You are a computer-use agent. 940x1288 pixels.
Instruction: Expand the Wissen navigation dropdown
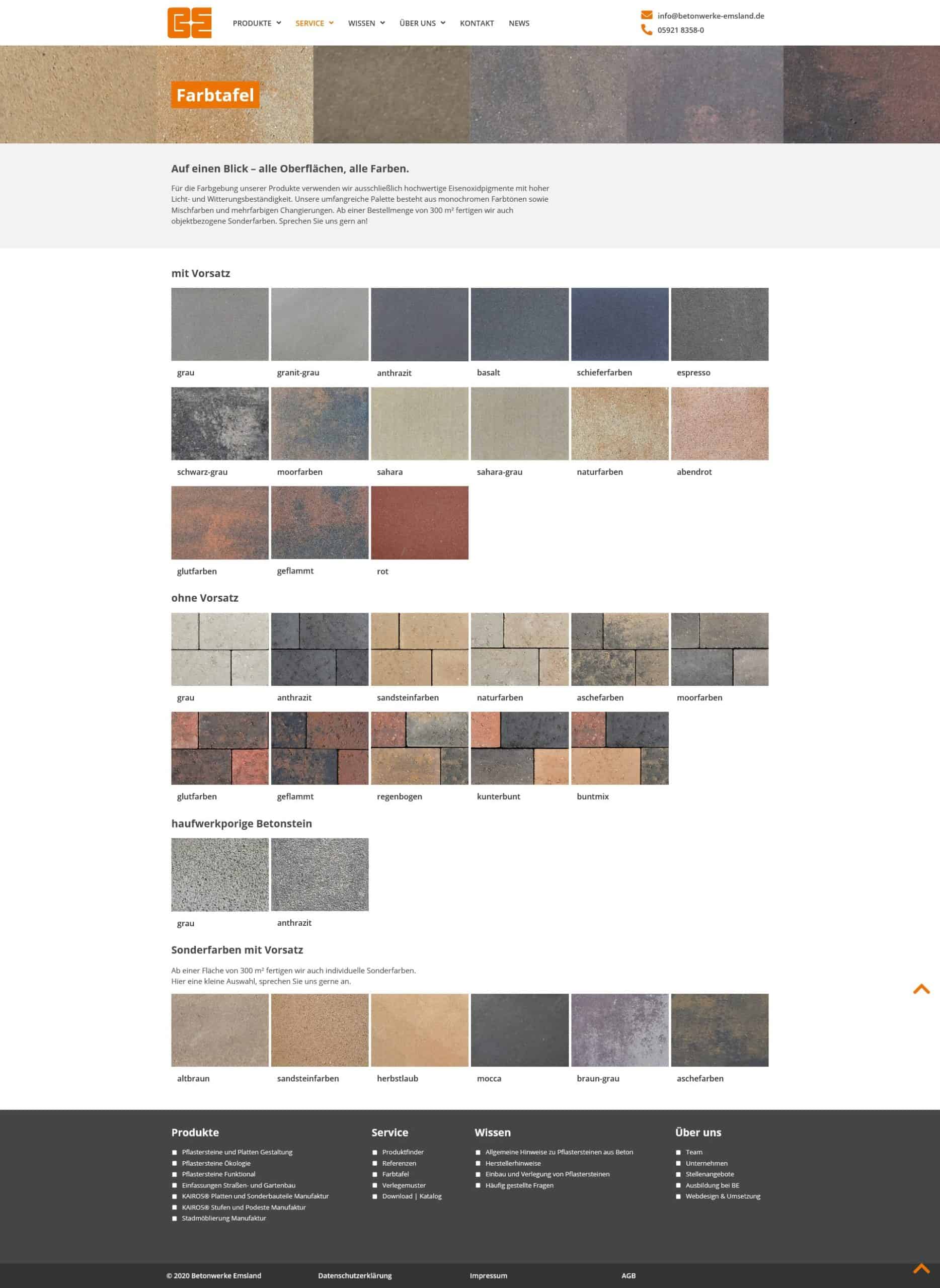(x=366, y=23)
